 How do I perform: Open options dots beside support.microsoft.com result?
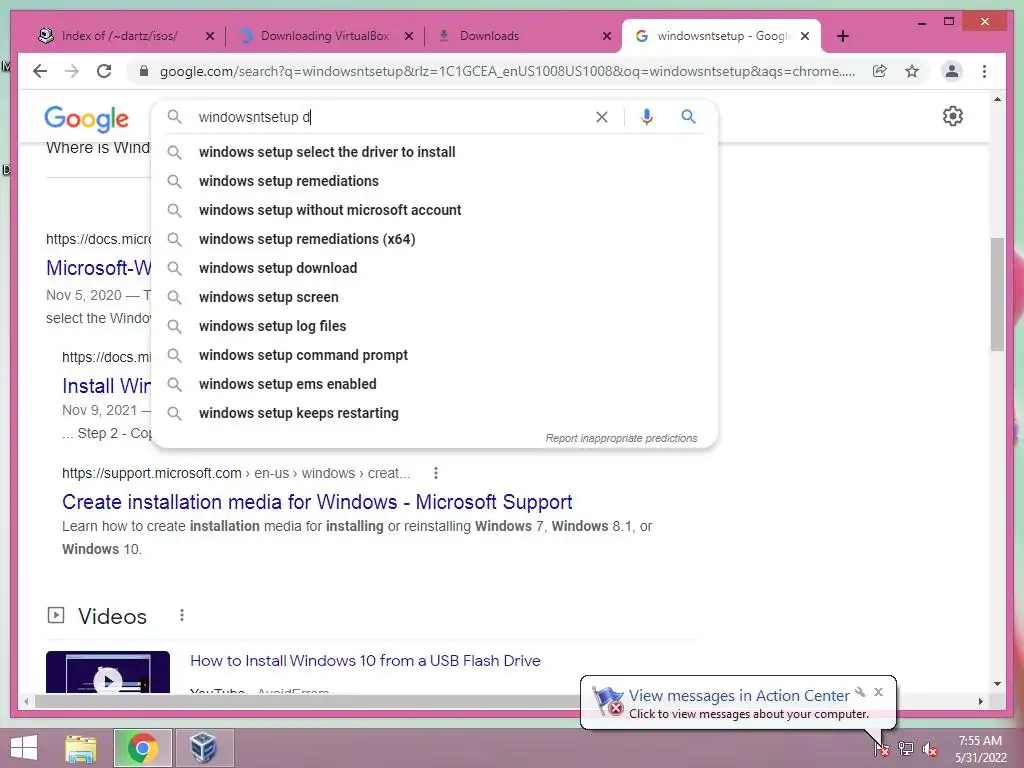coord(436,473)
